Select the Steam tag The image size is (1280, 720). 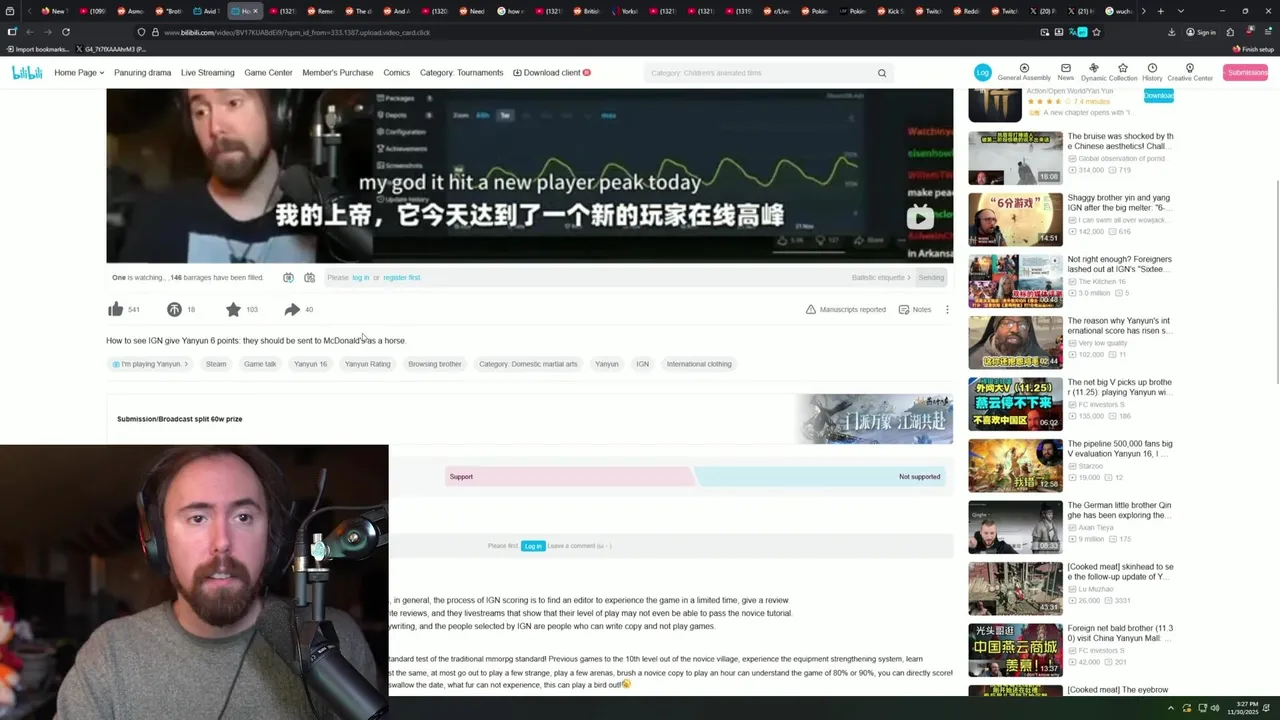coord(216,364)
